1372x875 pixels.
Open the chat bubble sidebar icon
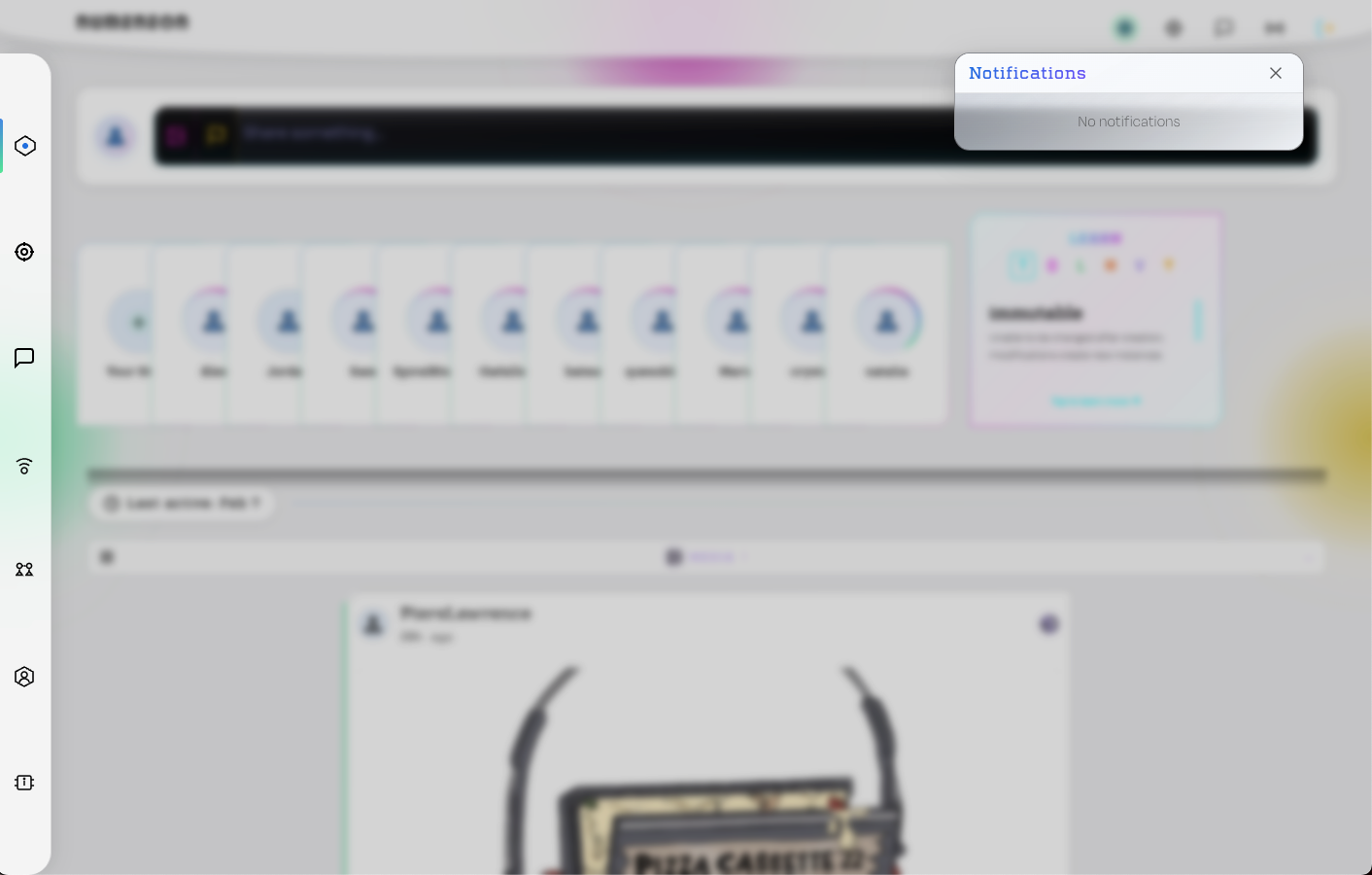coord(24,358)
